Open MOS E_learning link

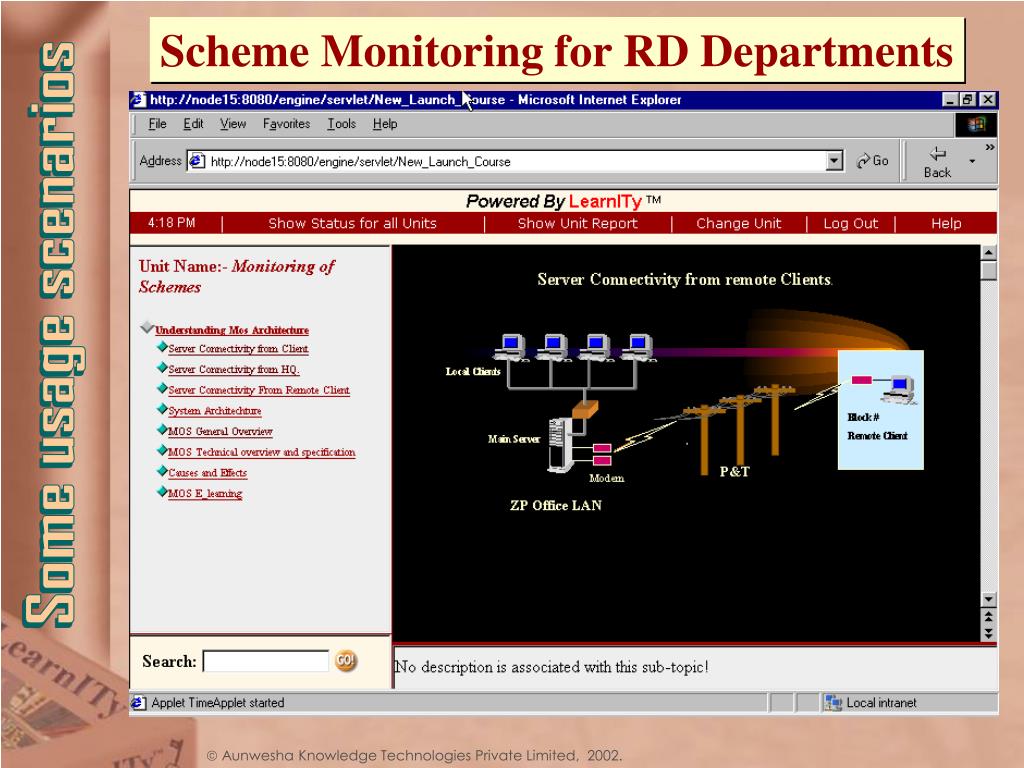205,494
